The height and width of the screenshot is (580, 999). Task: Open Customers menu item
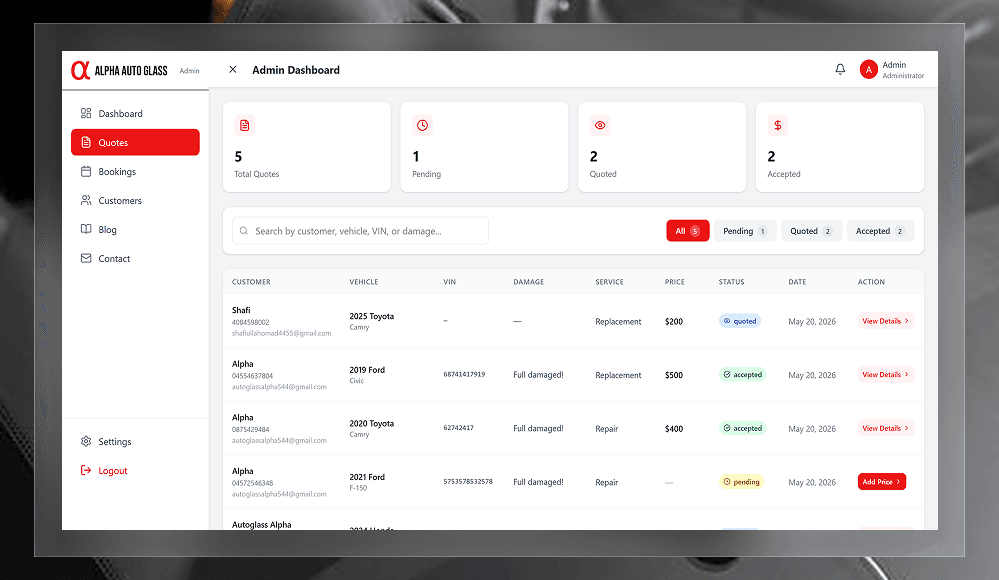pos(135,200)
